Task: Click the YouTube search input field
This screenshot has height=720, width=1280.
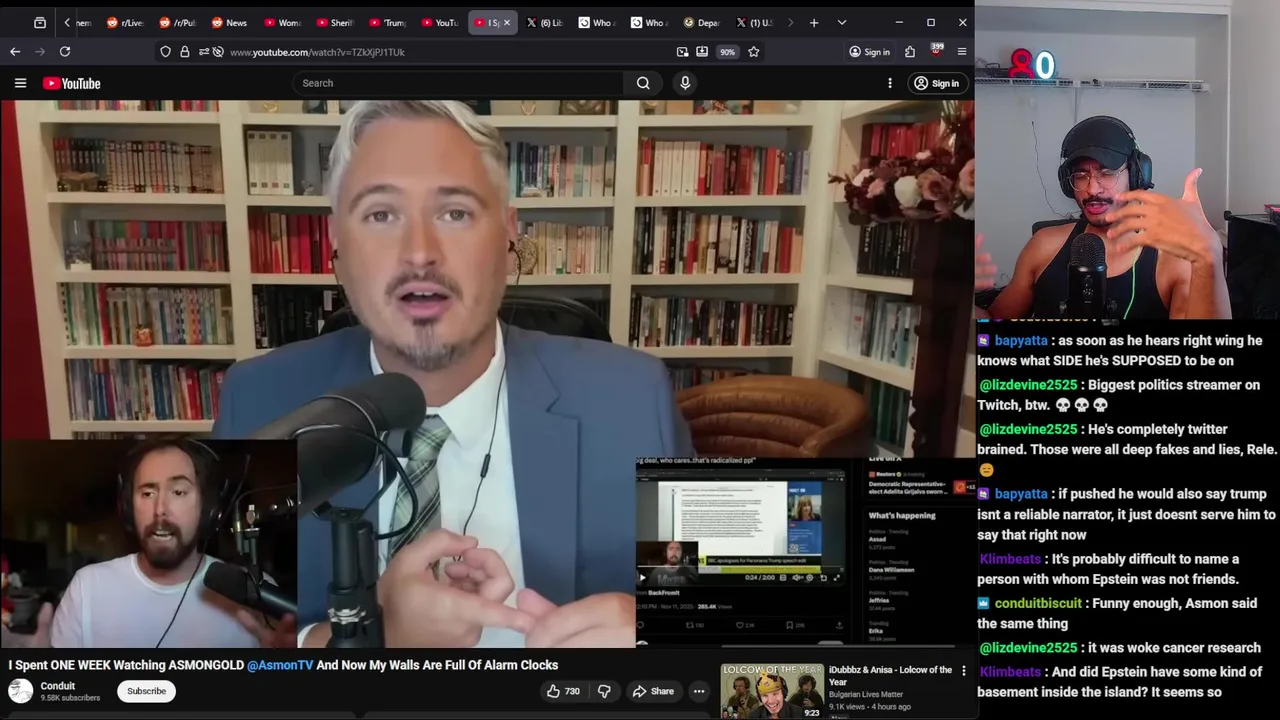Action: click(x=460, y=83)
